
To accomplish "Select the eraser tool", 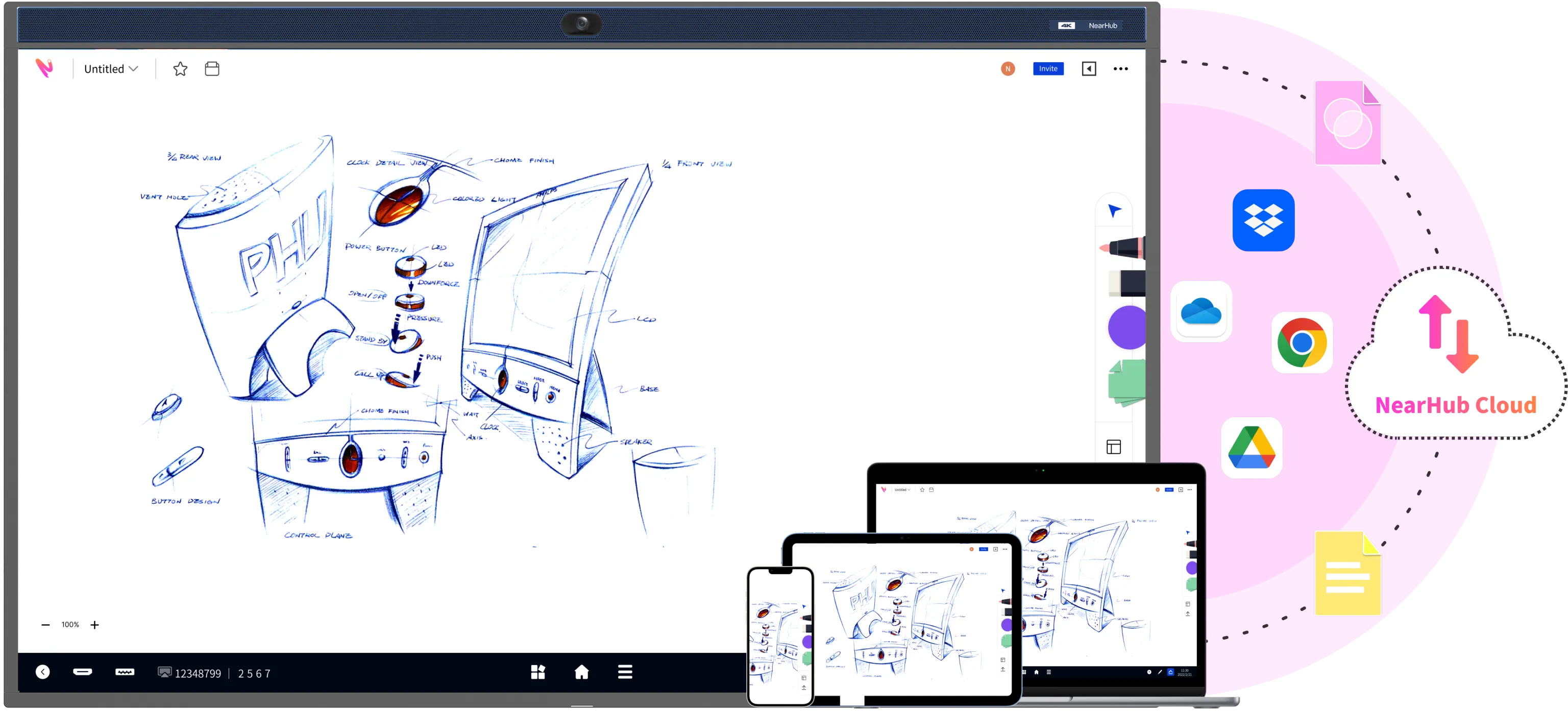I will 1126,284.
